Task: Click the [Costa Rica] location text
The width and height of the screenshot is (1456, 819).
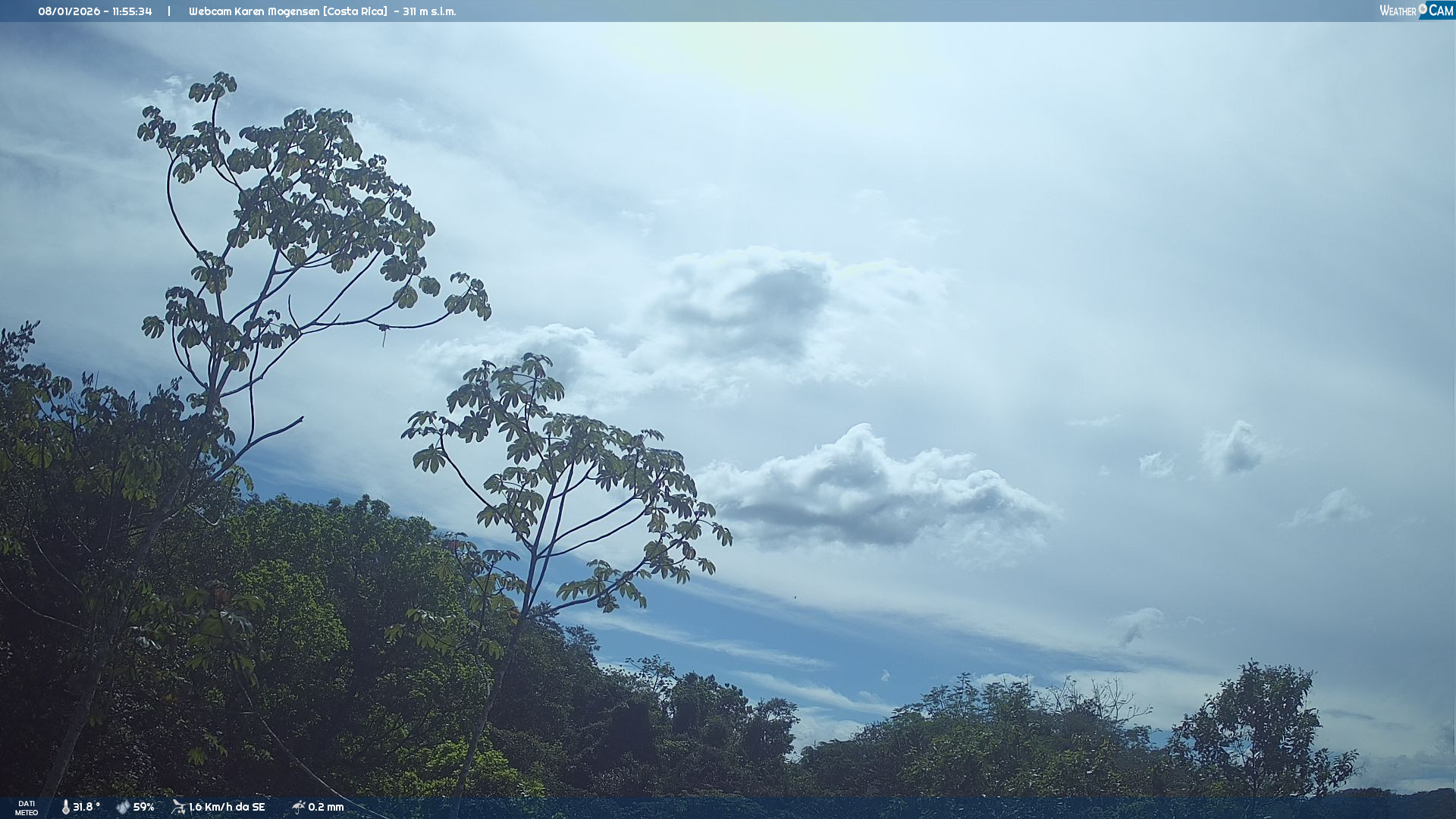Action: point(355,11)
